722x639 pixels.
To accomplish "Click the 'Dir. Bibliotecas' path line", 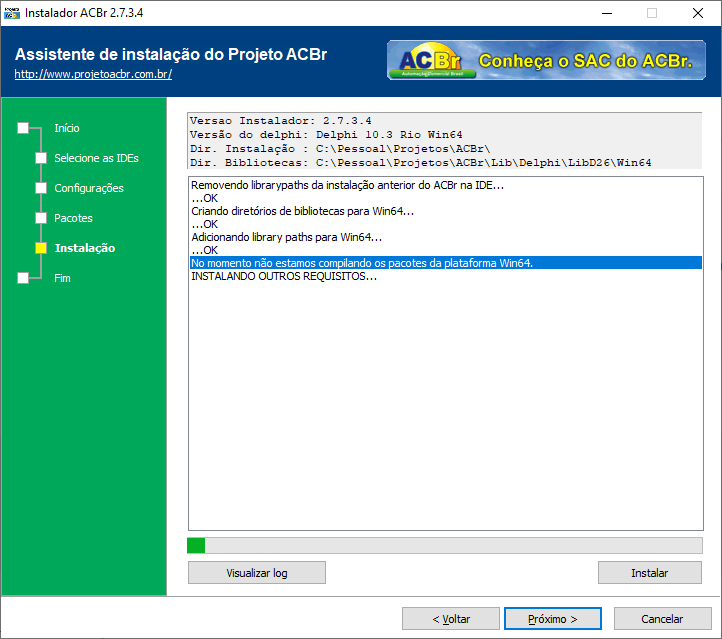I will pyautogui.click(x=420, y=163).
